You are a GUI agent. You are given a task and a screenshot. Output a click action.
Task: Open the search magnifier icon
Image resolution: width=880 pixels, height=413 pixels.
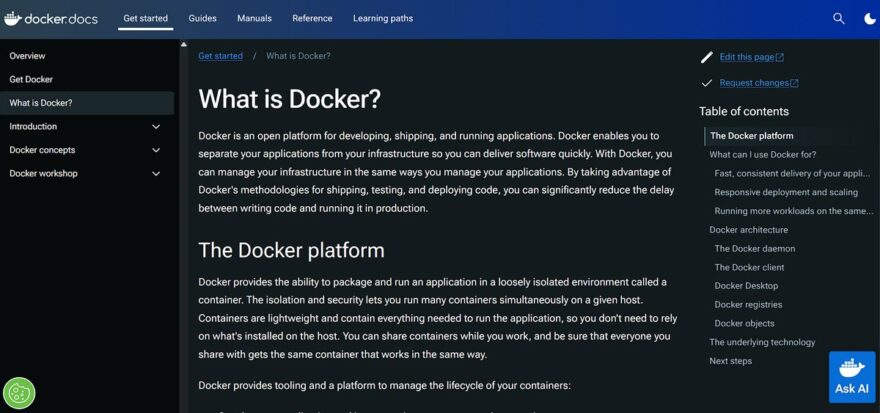click(x=839, y=18)
